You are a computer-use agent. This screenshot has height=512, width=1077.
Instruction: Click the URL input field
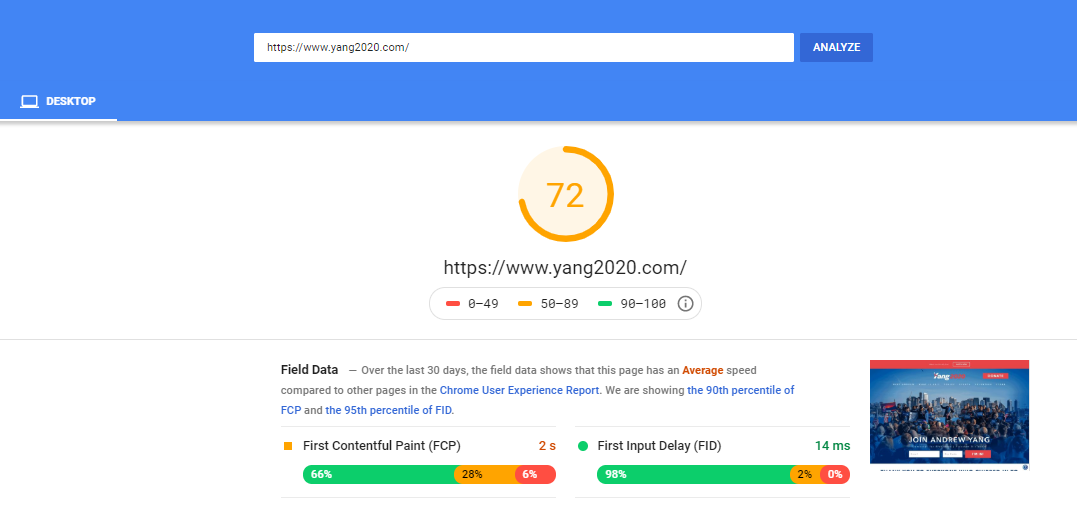point(524,47)
